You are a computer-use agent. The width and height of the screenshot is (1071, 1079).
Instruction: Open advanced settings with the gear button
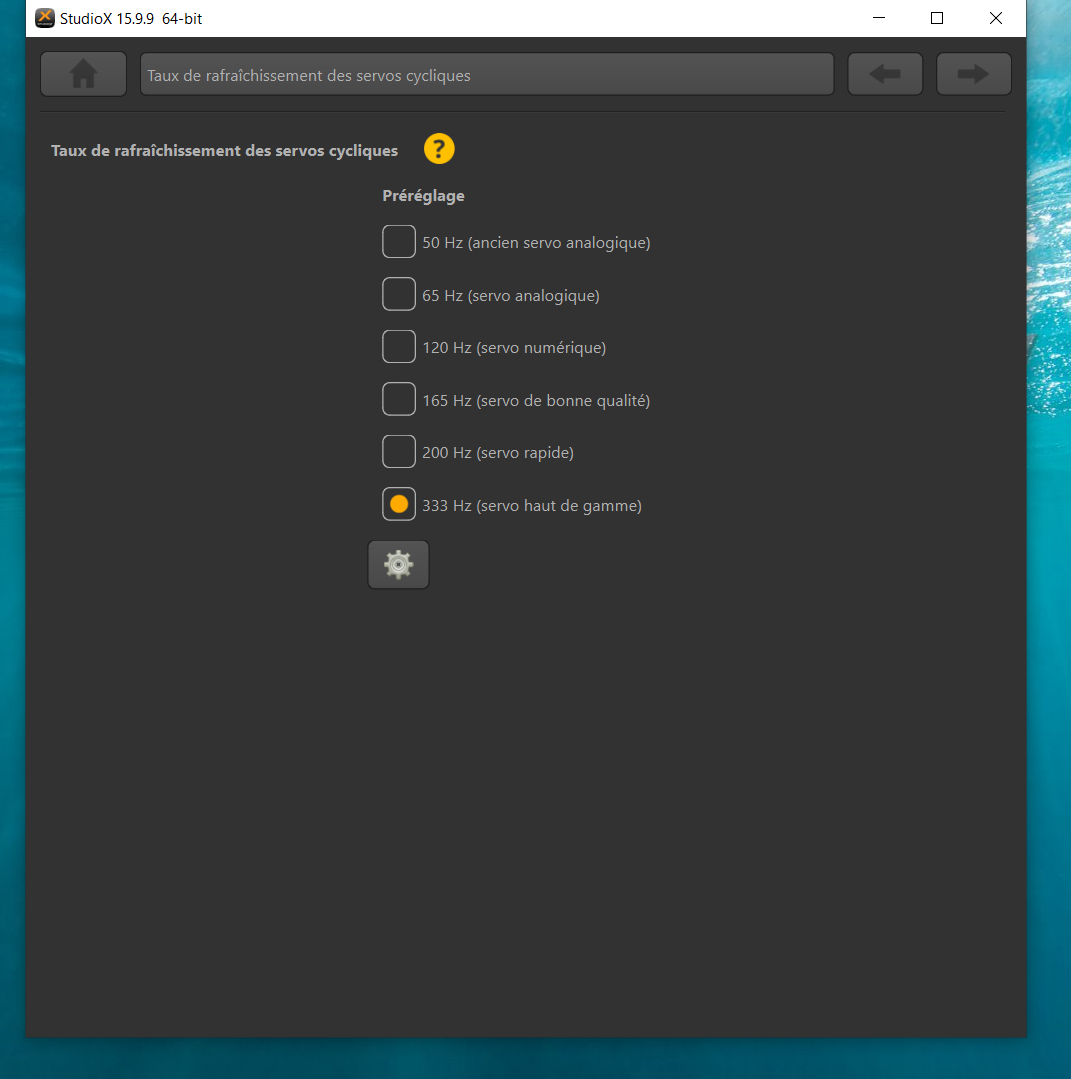pyautogui.click(x=399, y=564)
